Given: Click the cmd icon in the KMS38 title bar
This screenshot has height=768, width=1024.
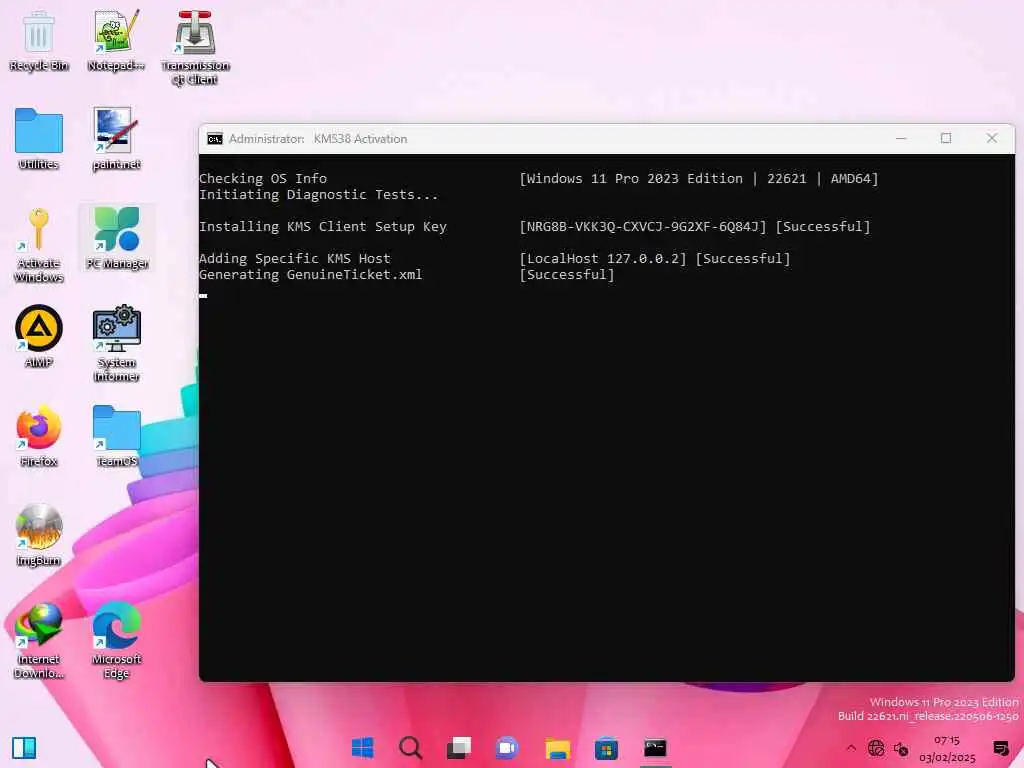Looking at the screenshot, I should click(214, 138).
